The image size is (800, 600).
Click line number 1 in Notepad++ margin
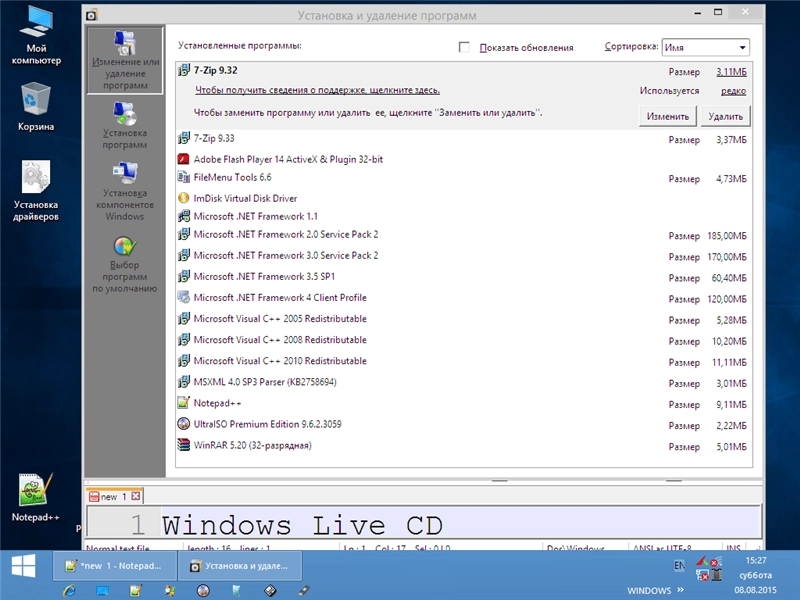pyautogui.click(x=138, y=525)
